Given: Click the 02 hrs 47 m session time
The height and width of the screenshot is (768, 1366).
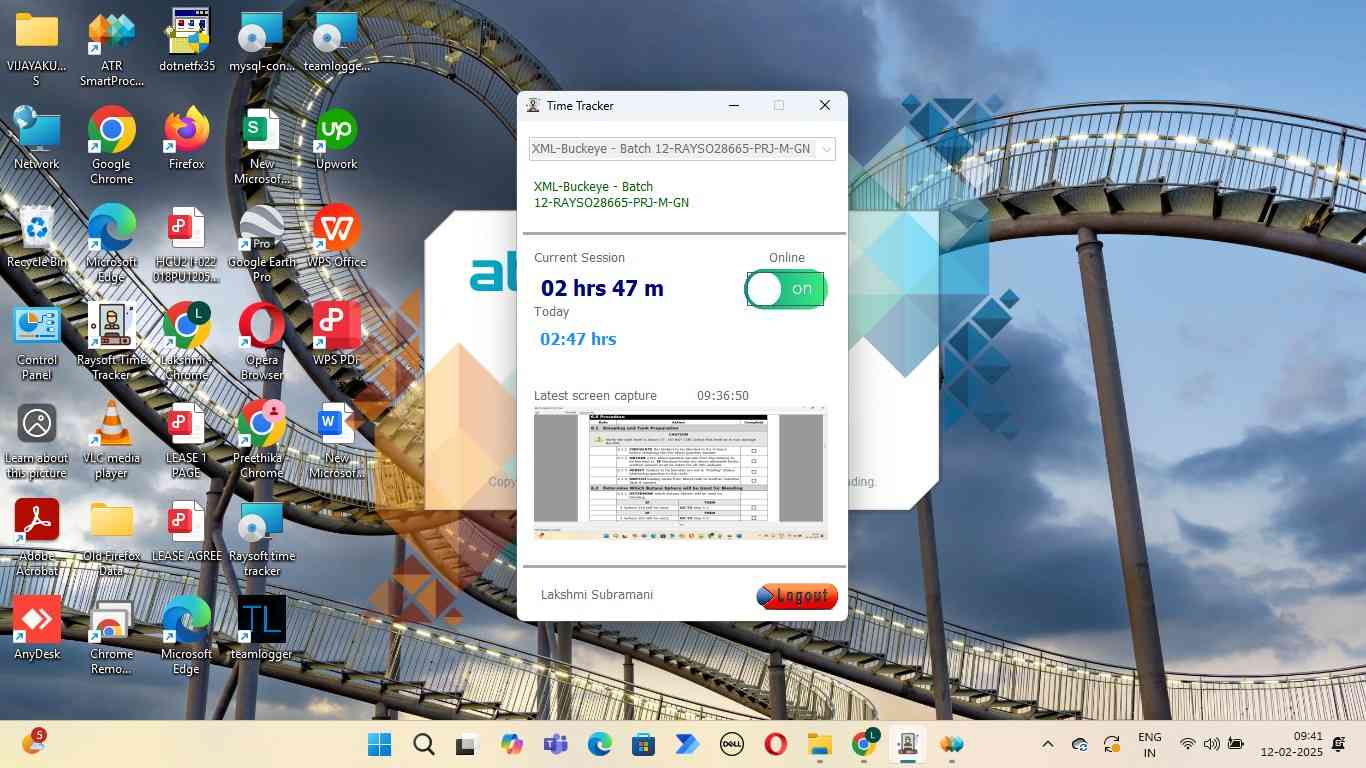Looking at the screenshot, I should [602, 288].
